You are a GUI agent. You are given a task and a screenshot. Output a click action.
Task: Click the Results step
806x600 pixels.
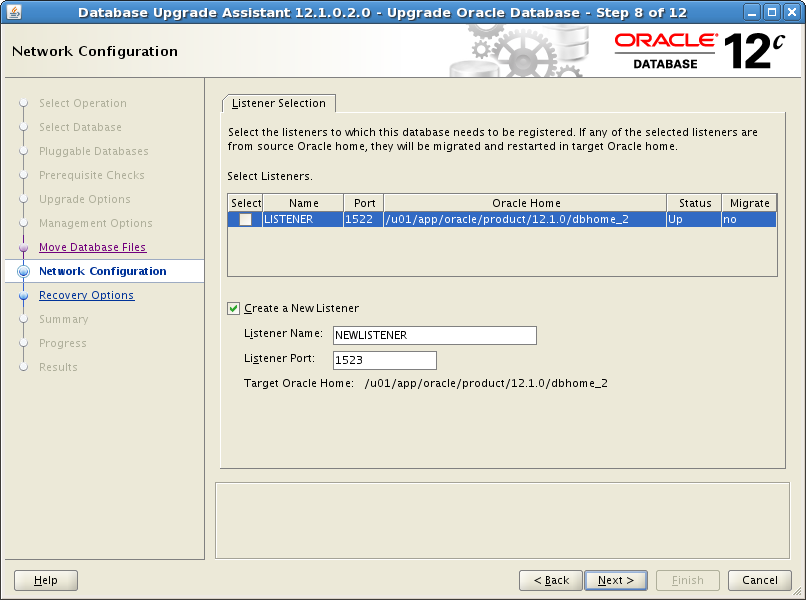pos(58,367)
